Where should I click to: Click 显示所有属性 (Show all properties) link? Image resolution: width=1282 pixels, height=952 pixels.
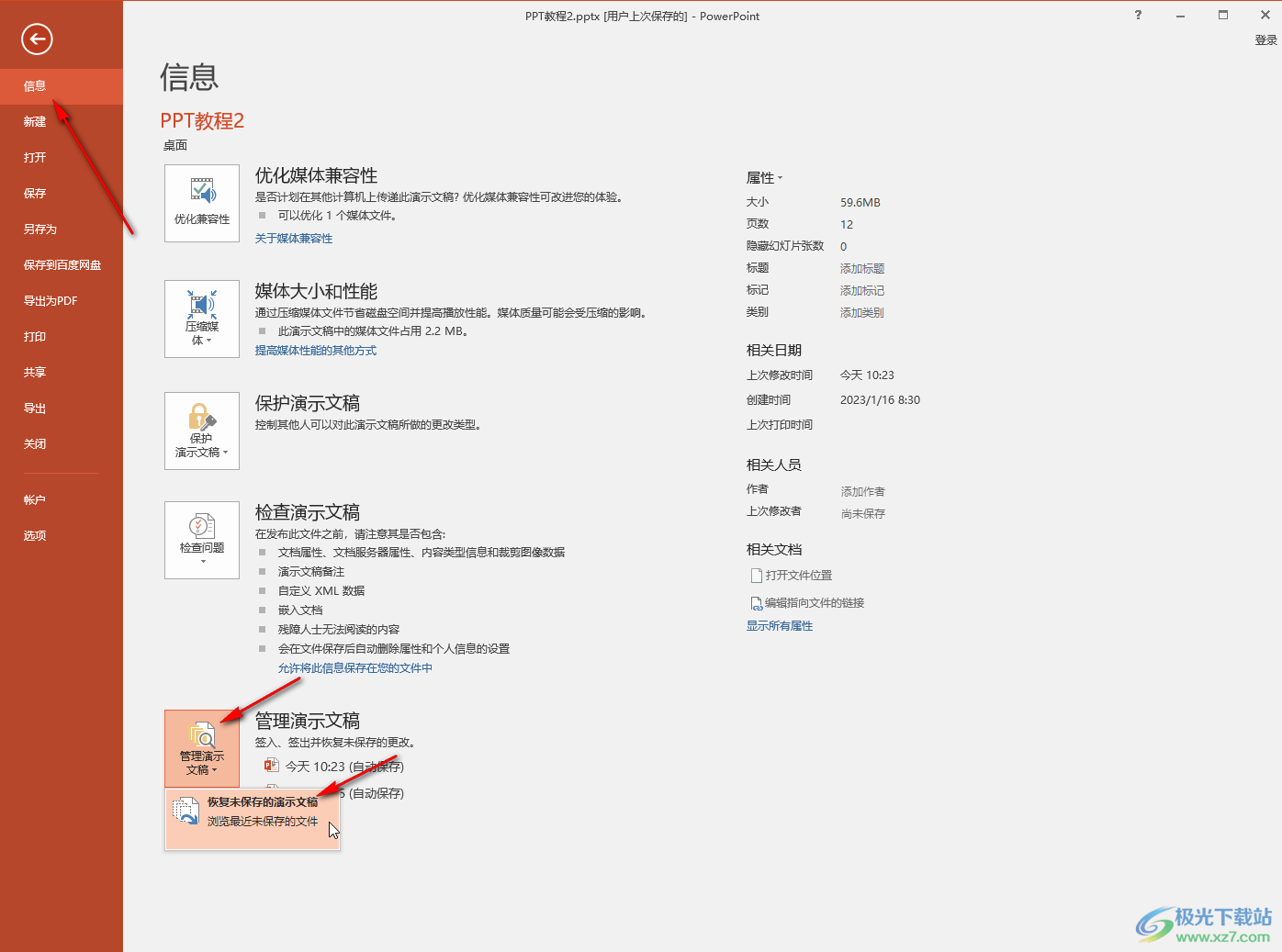780,626
